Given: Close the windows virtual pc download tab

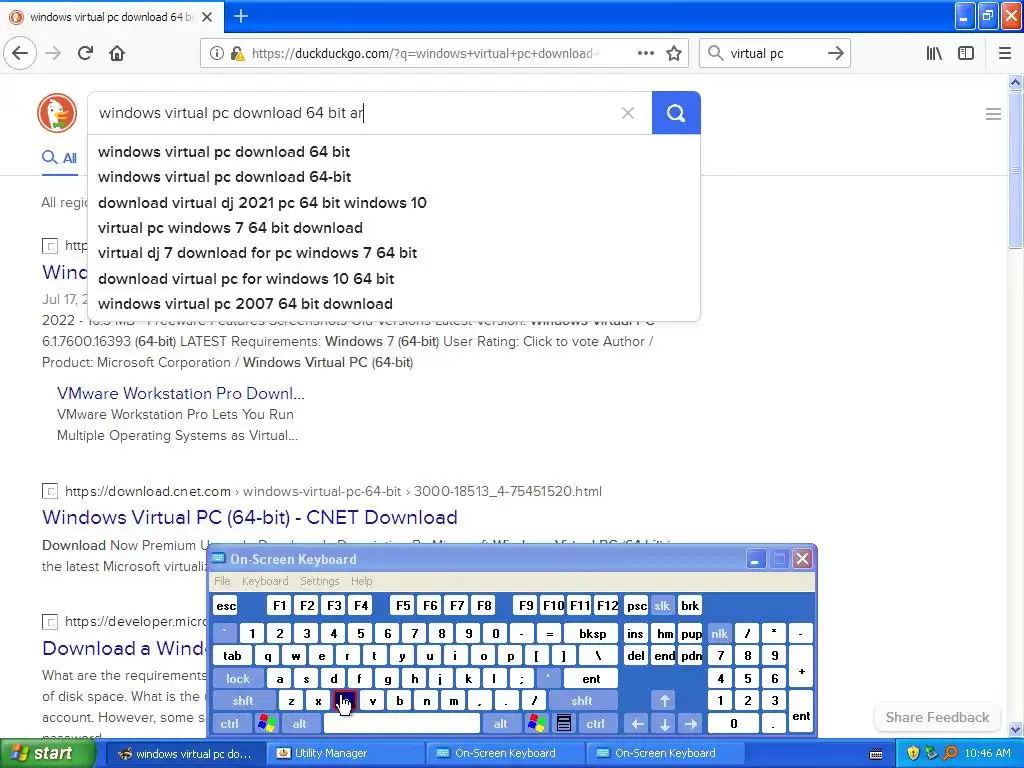Looking at the screenshot, I should [207, 17].
